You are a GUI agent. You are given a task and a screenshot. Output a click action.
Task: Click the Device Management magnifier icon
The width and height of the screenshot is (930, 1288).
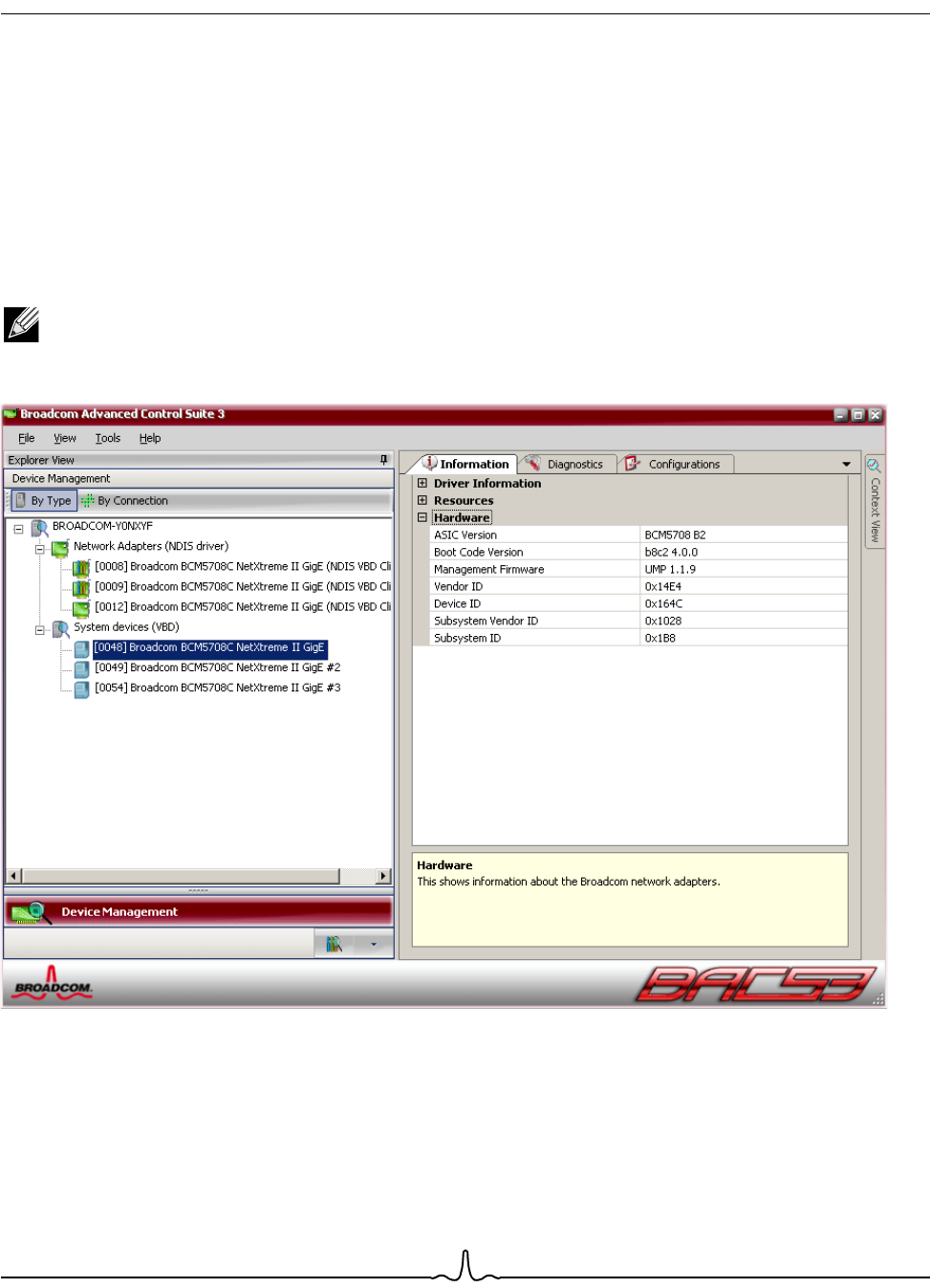(31, 912)
